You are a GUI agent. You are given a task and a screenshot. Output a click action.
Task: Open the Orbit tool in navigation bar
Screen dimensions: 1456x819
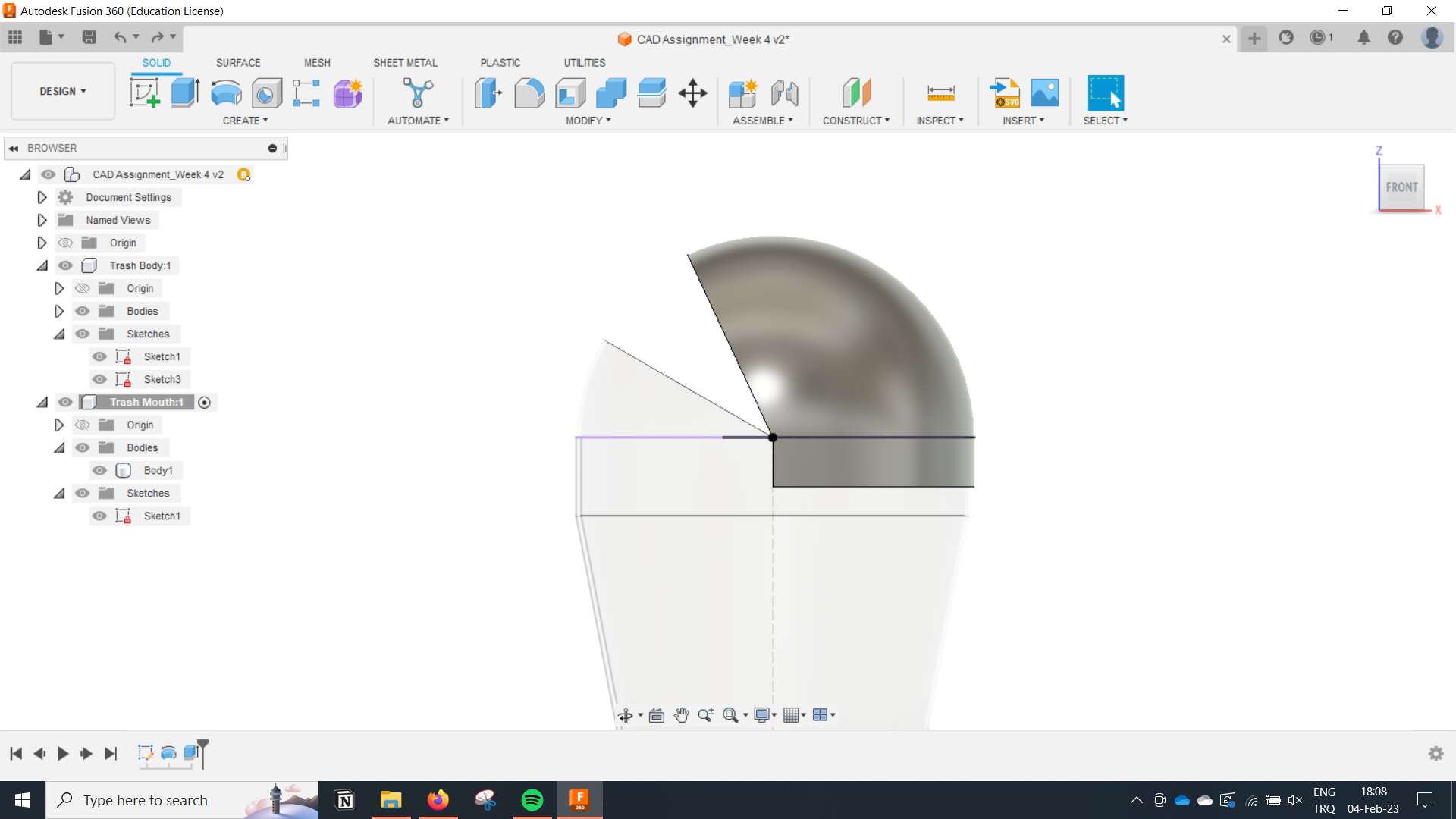tap(625, 715)
